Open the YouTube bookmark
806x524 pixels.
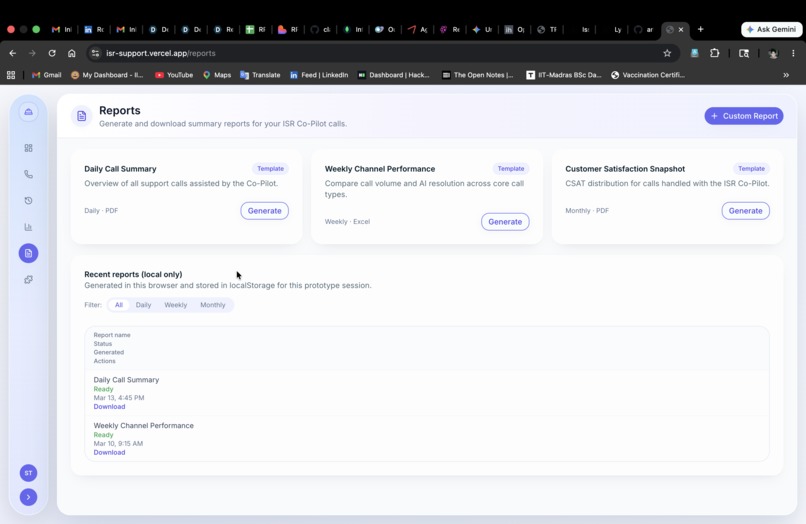[x=174, y=75]
